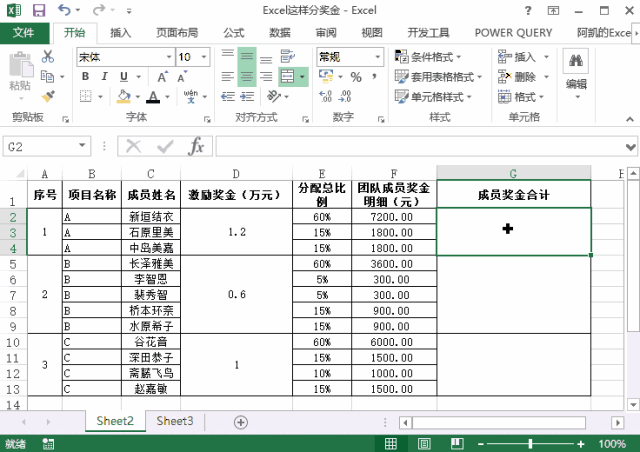Viewport: 640px width, 452px height.
Task: Open 格式 format cells dropdown
Action: [521, 97]
